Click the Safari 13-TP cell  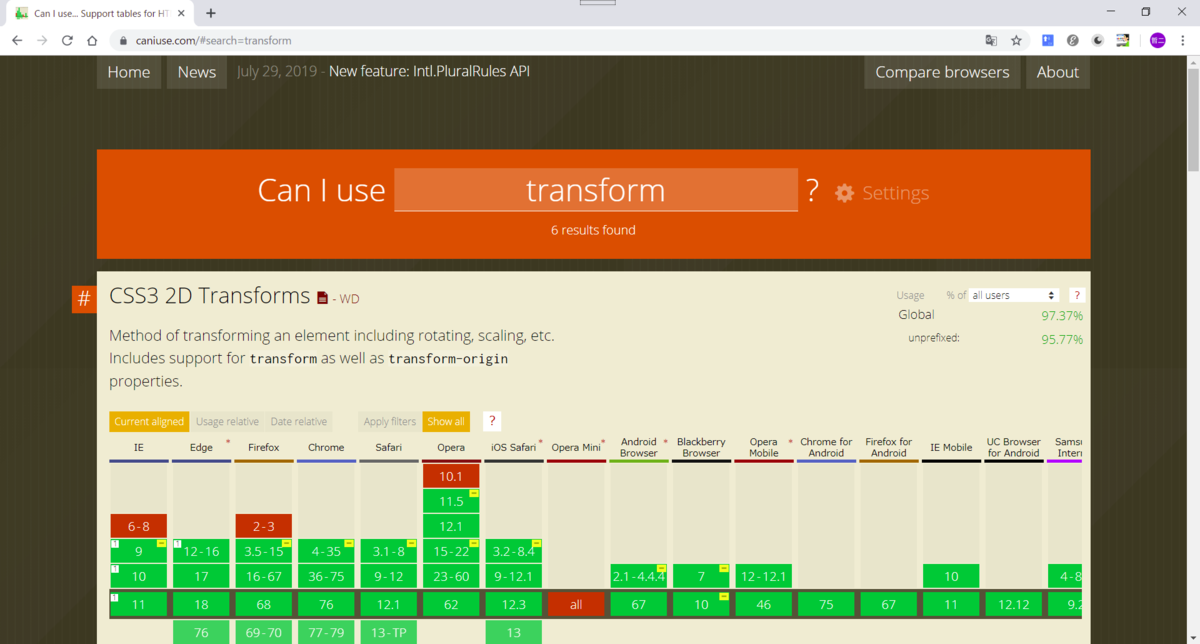point(389,632)
